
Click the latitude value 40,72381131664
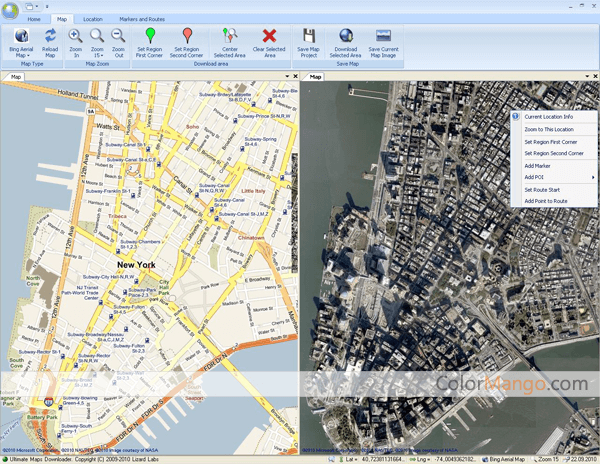point(382,459)
